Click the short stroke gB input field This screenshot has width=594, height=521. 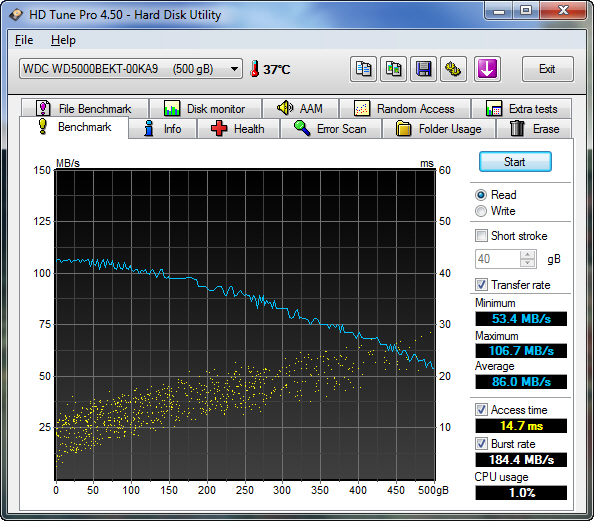(498, 259)
